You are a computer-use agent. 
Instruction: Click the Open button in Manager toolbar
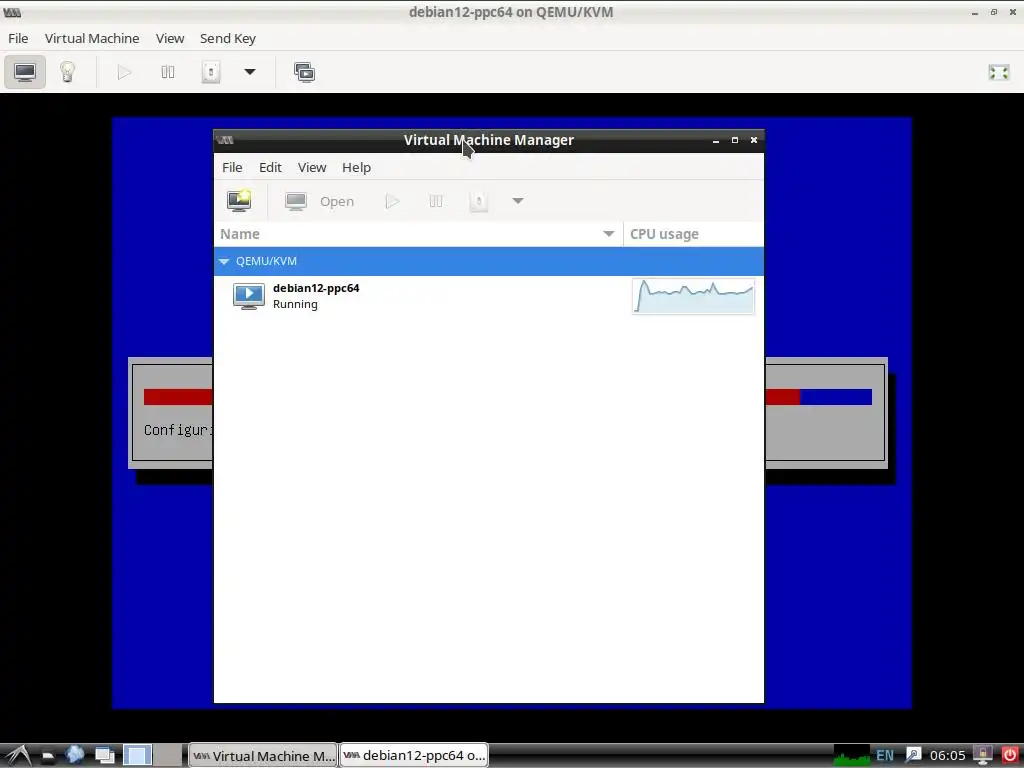(320, 201)
